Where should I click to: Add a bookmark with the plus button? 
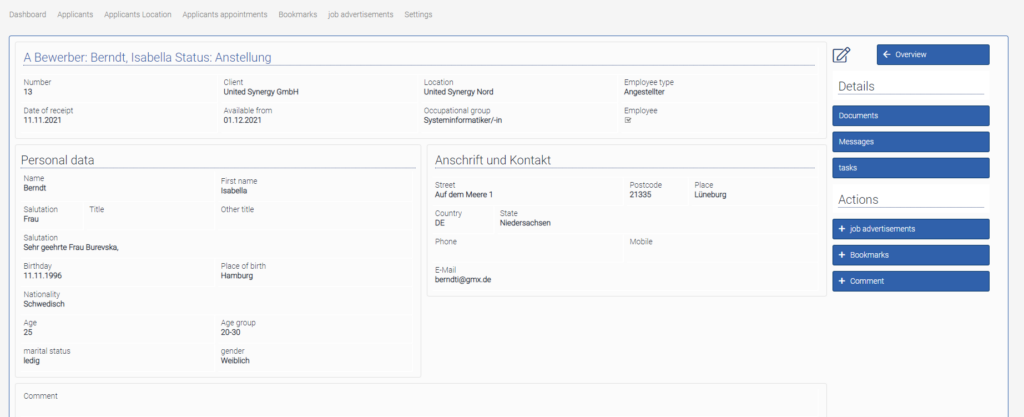click(x=910, y=255)
